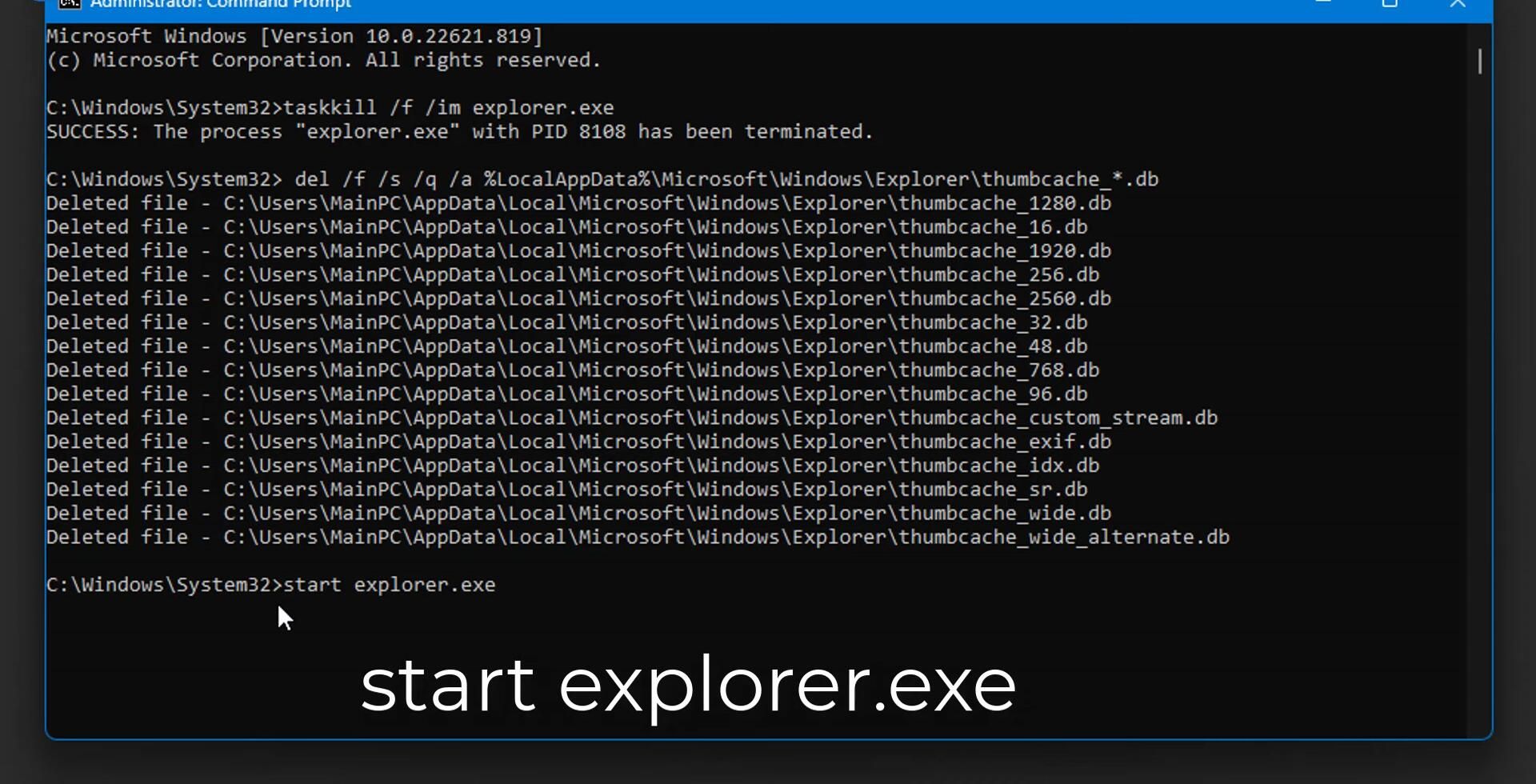This screenshot has height=784, width=1536.
Task: Click the deleted thumbcache_256.db line
Action: (x=573, y=275)
